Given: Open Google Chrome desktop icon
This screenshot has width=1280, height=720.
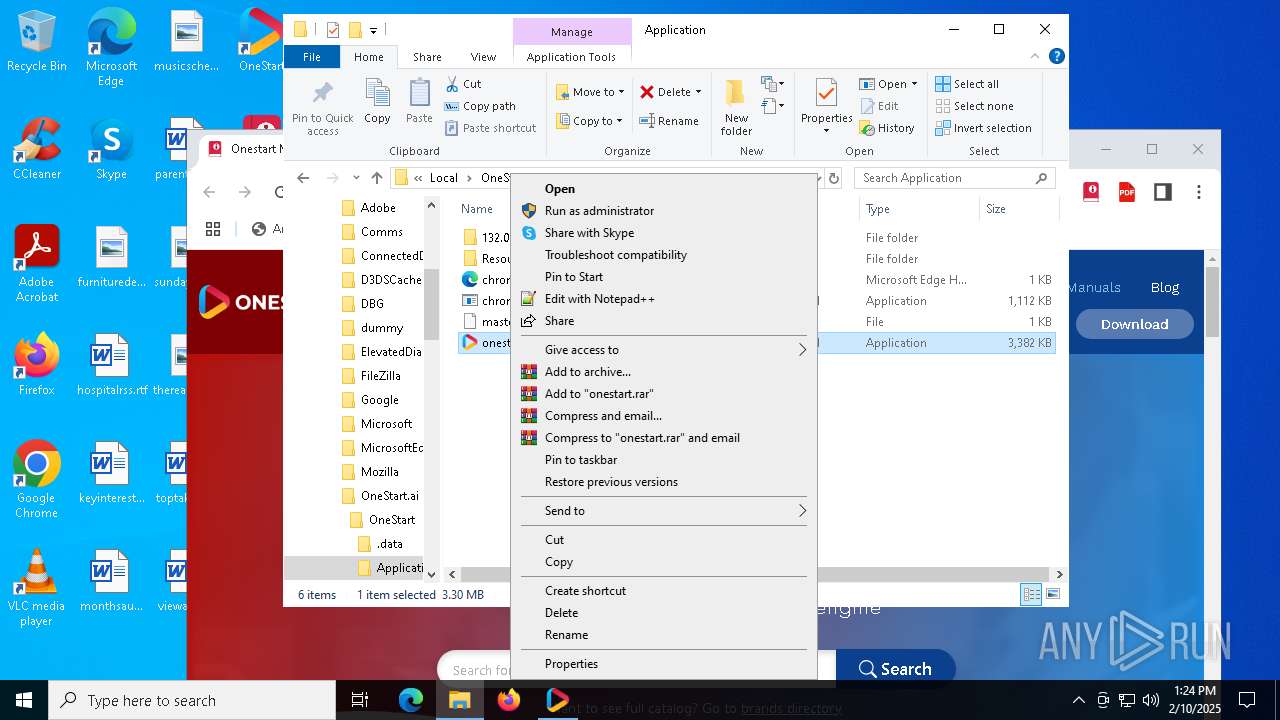Looking at the screenshot, I should click(x=36, y=480).
